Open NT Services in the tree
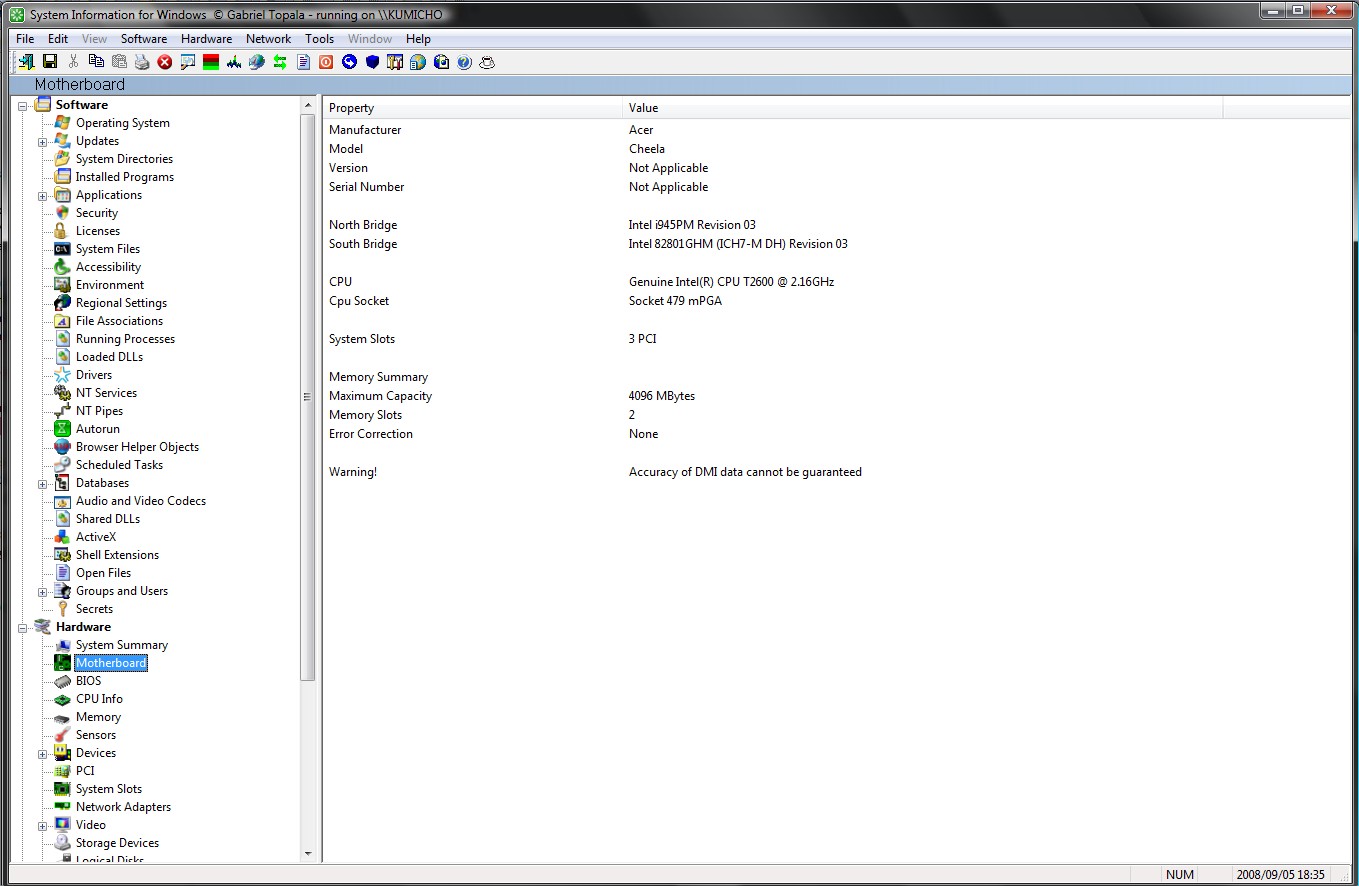Screen dimensions: 1359x886 click(x=106, y=393)
